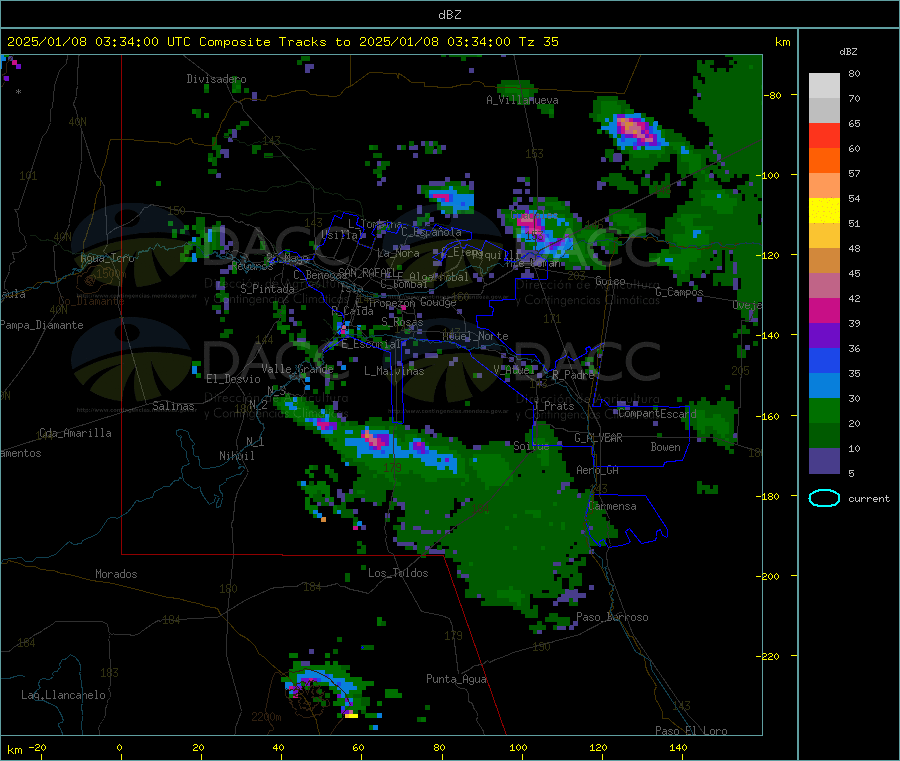
Task: Click the C_Campos map label
Action: [x=679, y=292]
